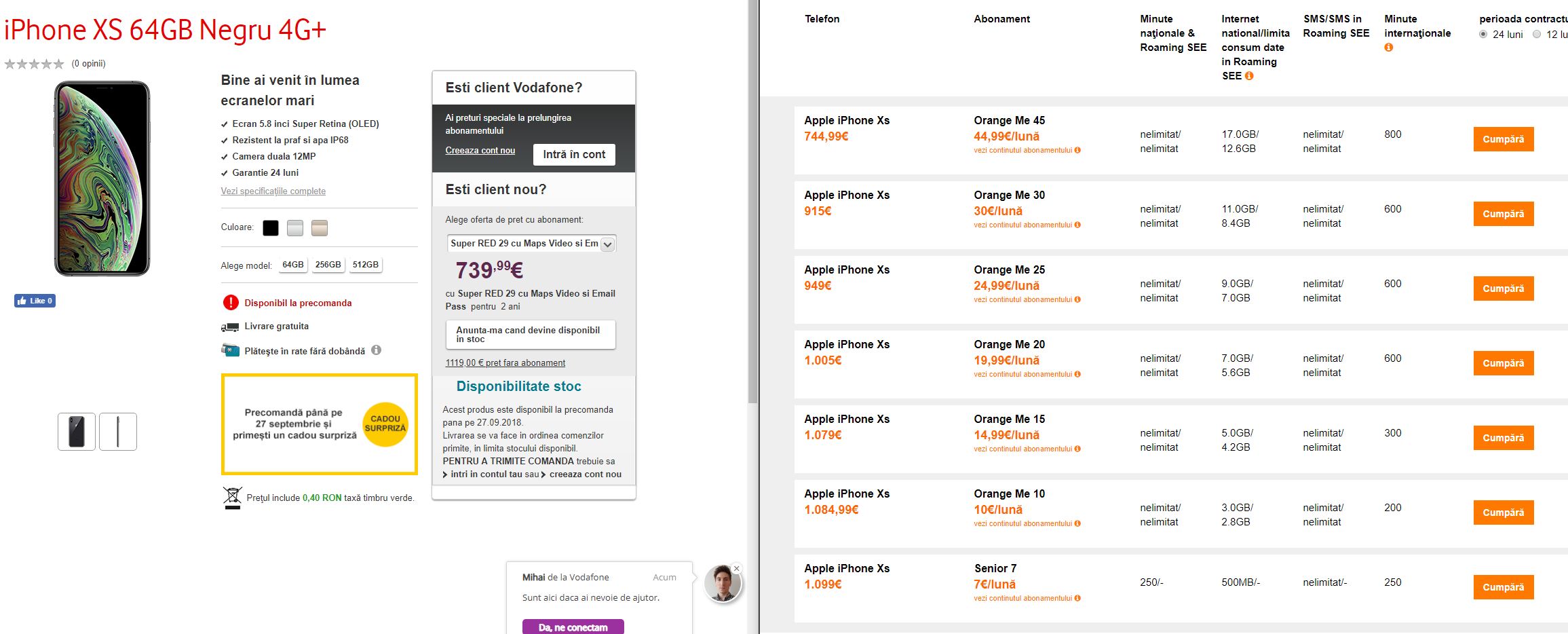Close the Vodafone chat popup
This screenshot has width=1568, height=634.
point(736,569)
